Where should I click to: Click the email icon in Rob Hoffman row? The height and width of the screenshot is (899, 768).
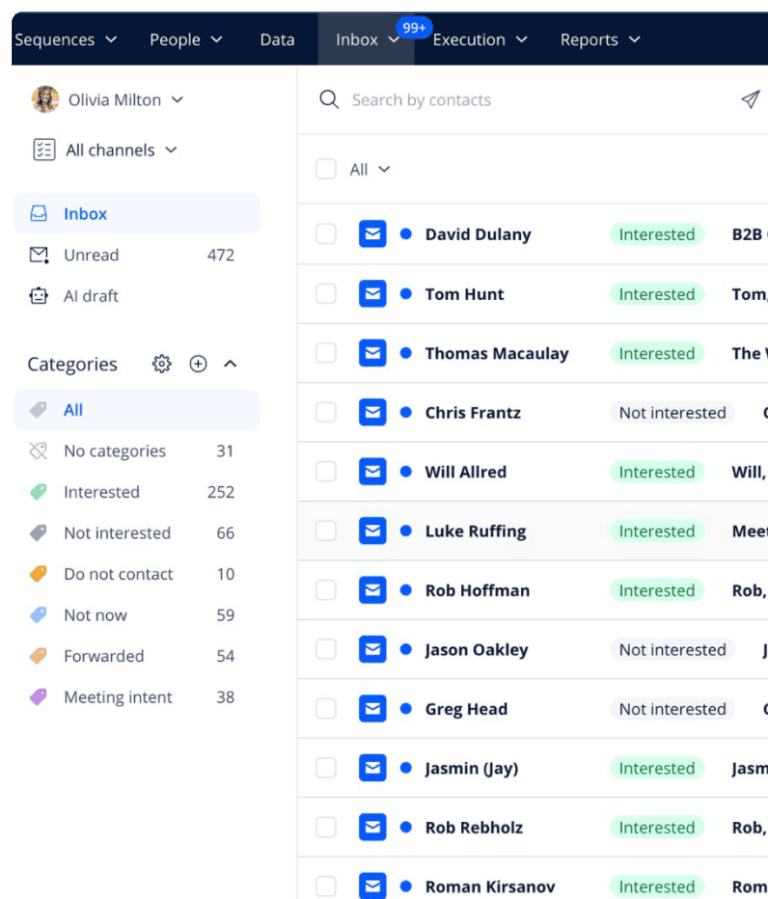pos(373,590)
